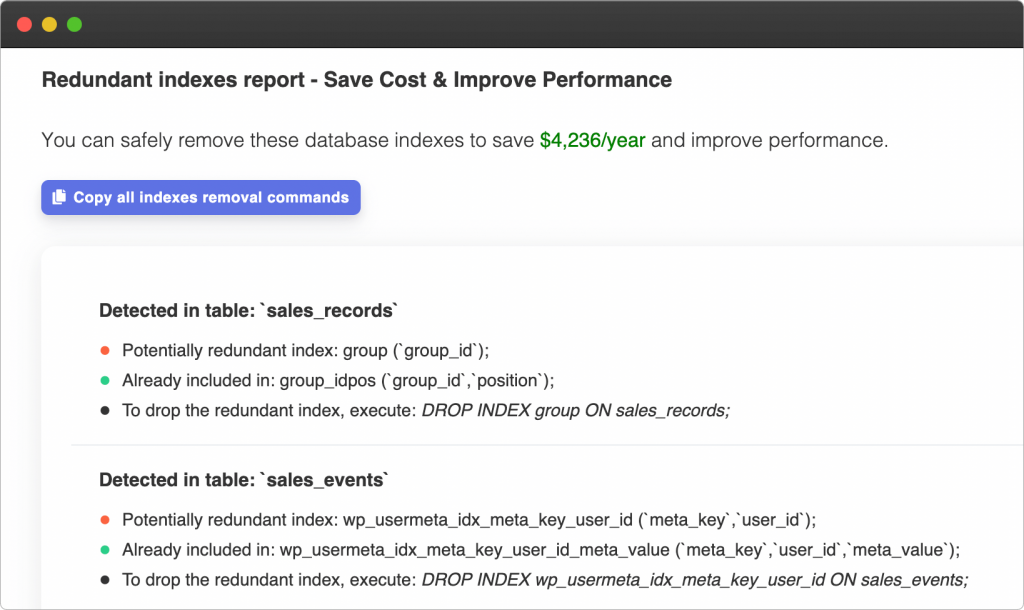
Task: Click the DROP INDEX group ON sales_records command
Action: (x=575, y=411)
